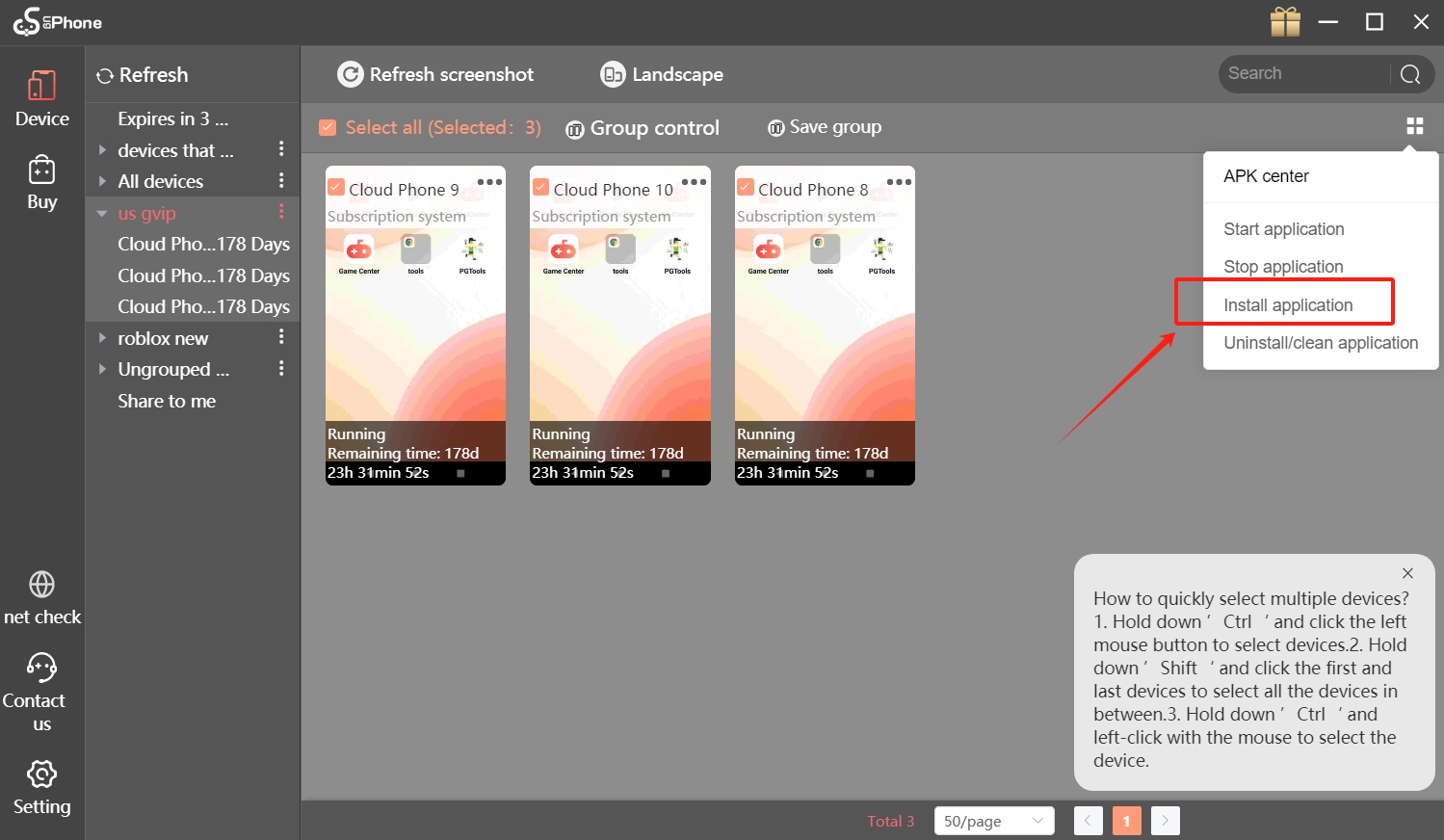Uncheck the Select all checkbox
This screenshot has width=1444, height=840.
tap(328, 127)
